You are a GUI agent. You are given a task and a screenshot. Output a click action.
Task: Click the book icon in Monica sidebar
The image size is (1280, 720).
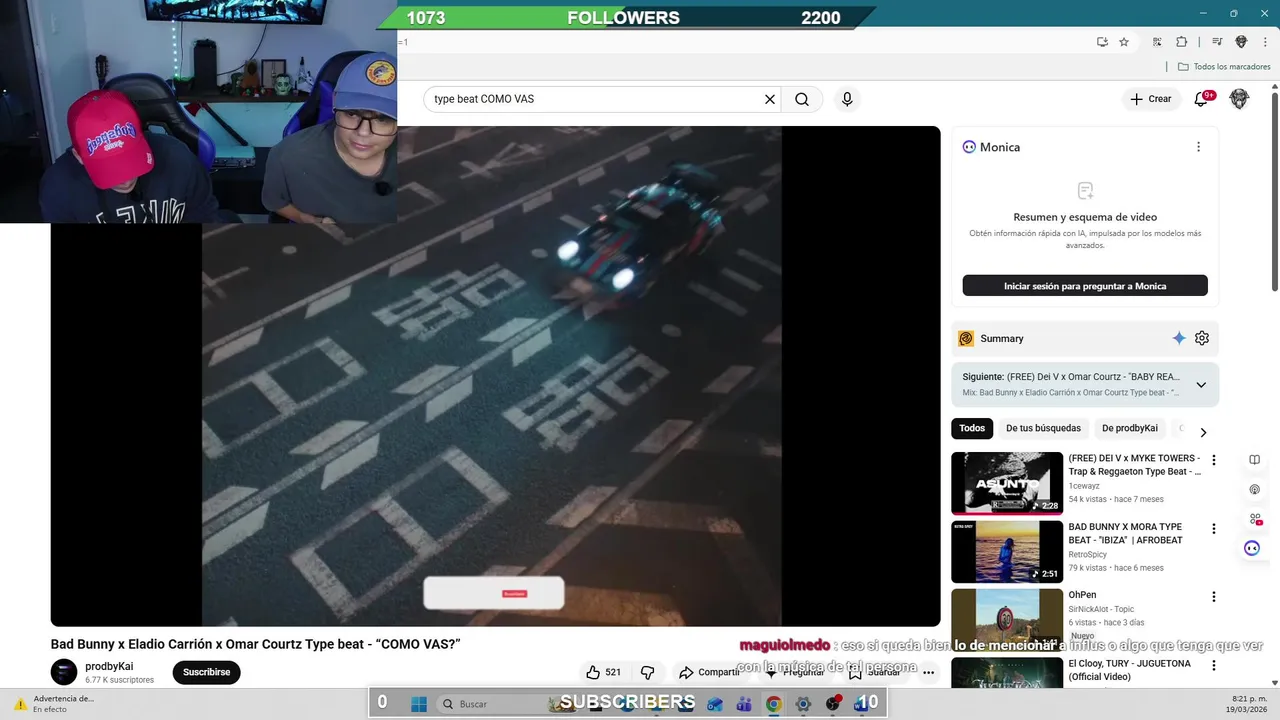tap(1254, 460)
